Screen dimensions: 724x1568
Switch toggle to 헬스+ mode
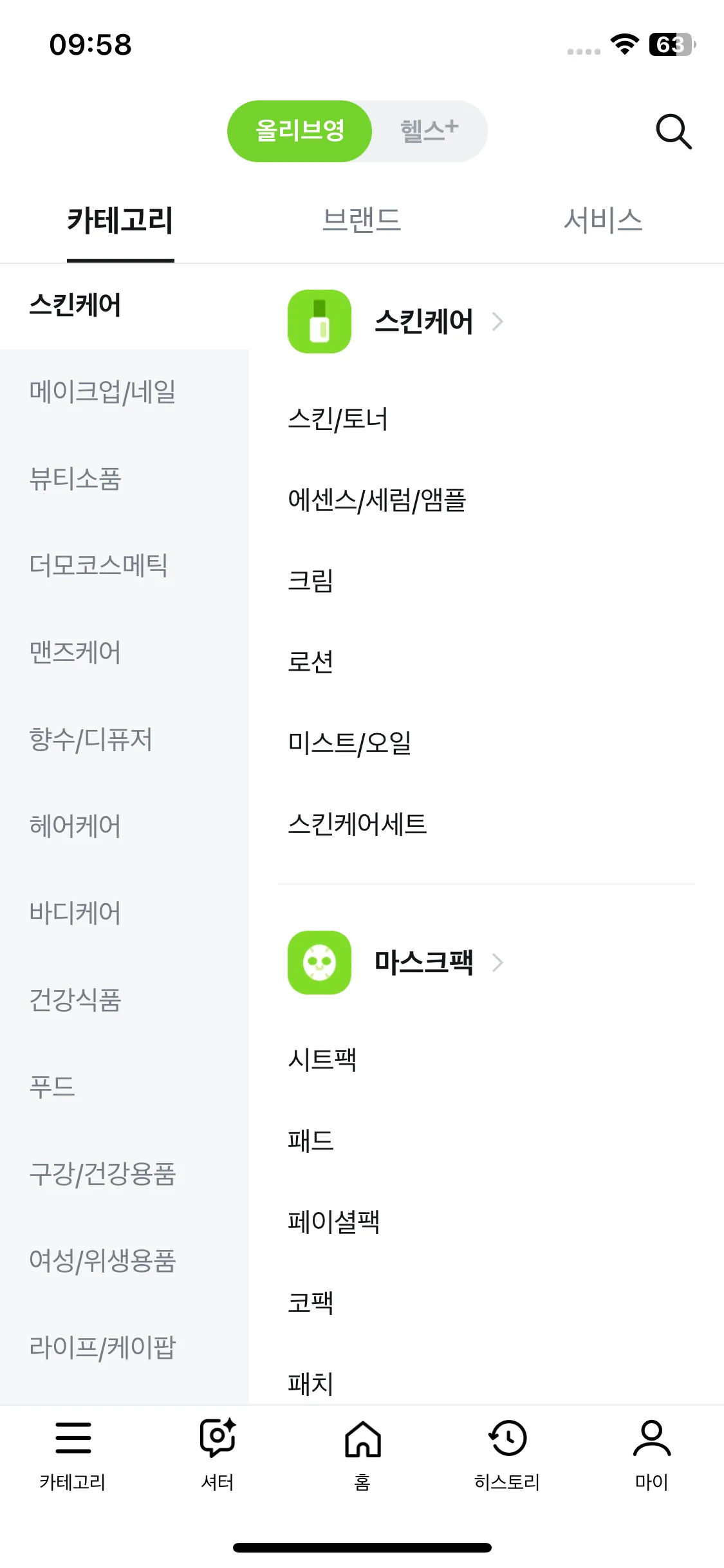(x=429, y=131)
